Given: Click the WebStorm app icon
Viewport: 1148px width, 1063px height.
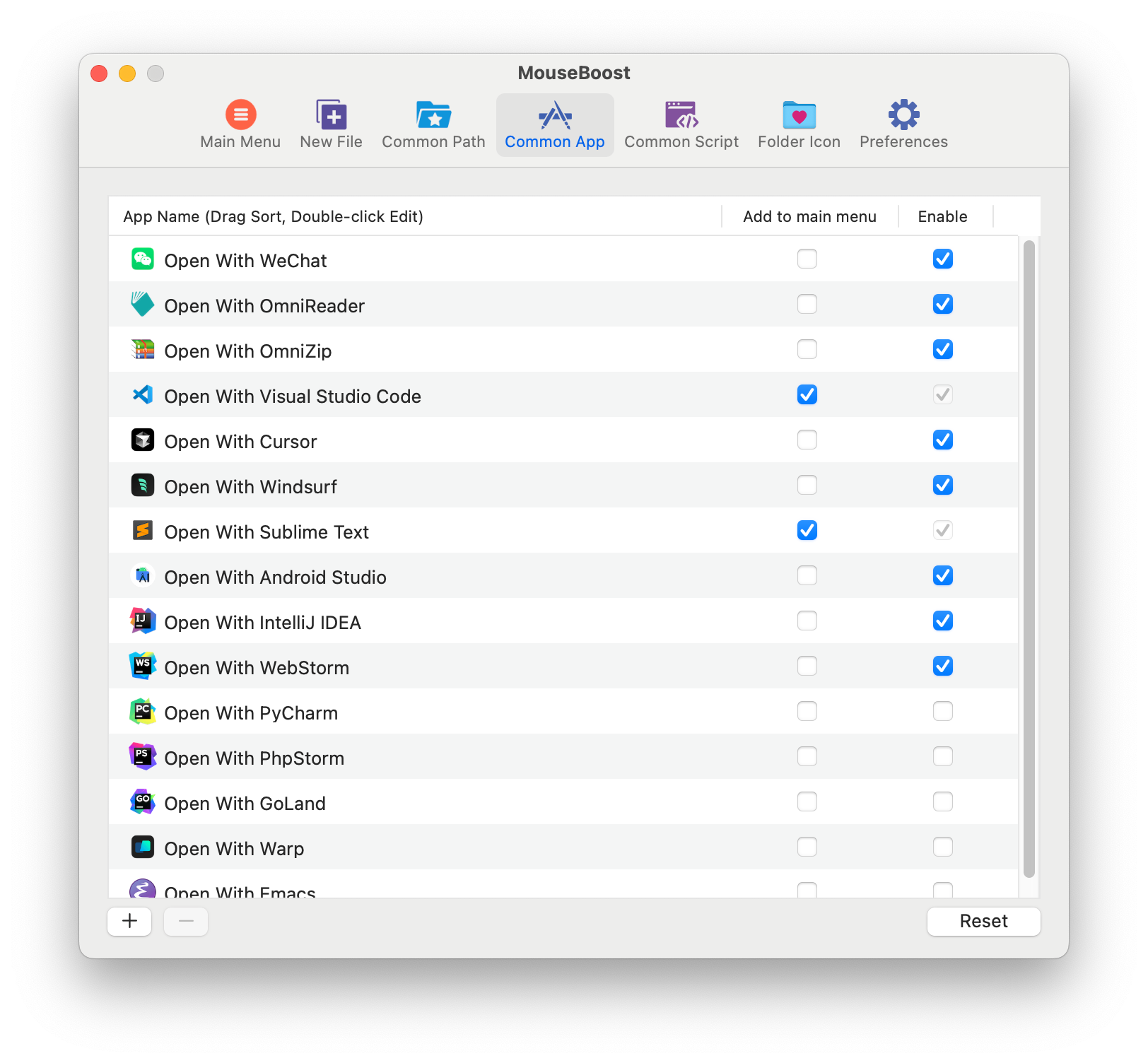Looking at the screenshot, I should [x=143, y=666].
